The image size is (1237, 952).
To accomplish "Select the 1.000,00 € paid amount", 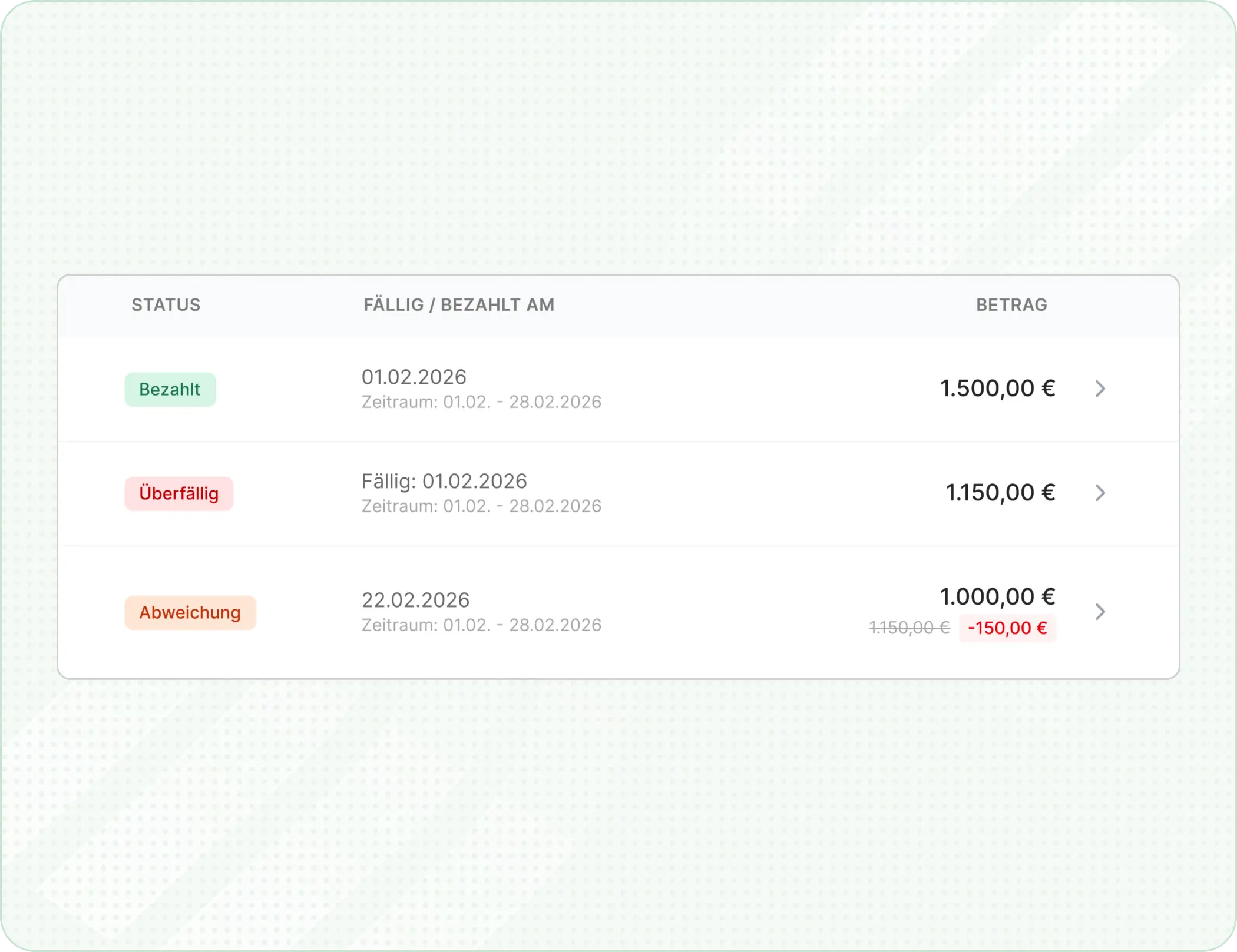I will (997, 597).
